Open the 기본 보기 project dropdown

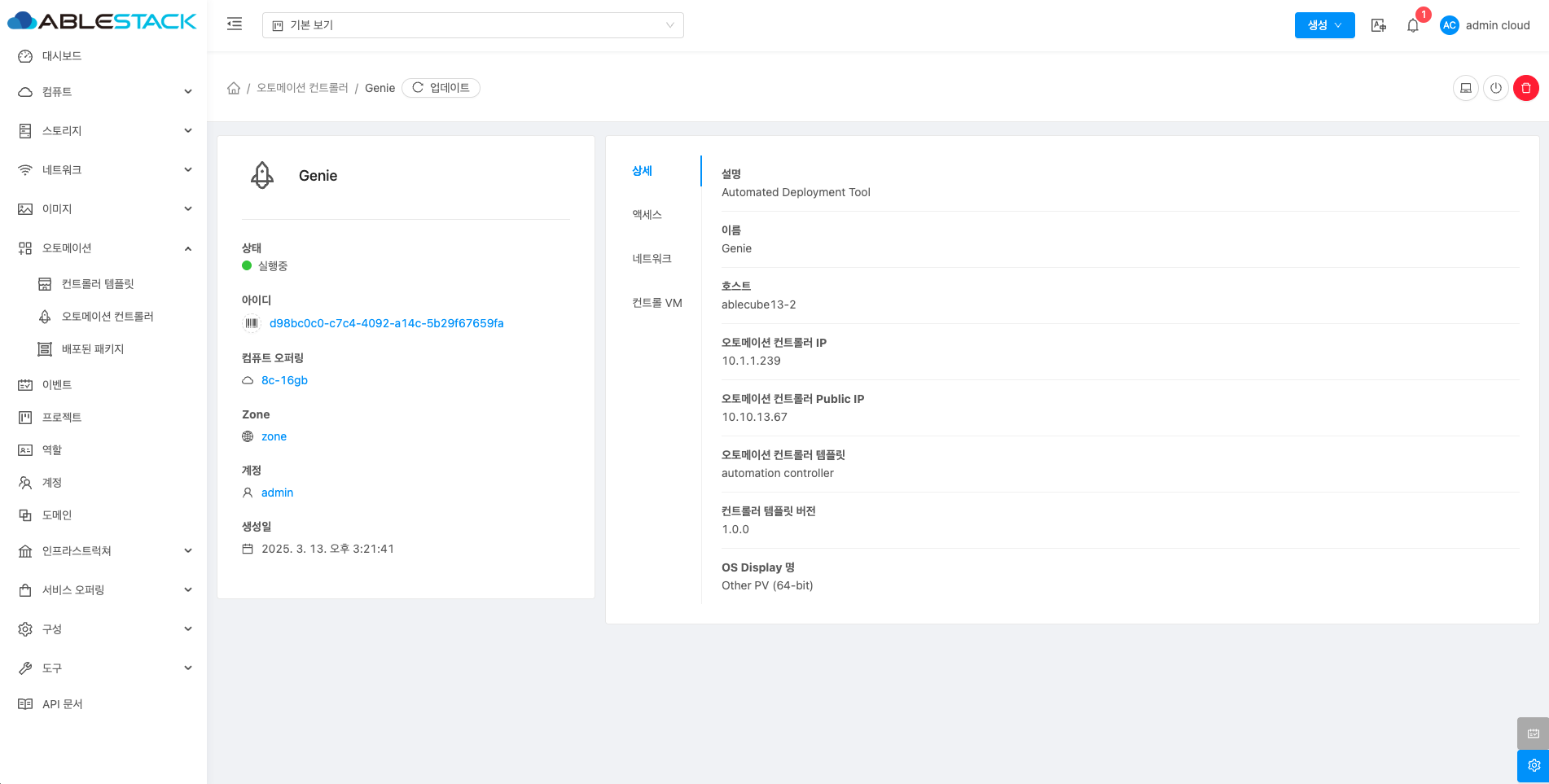(x=472, y=25)
